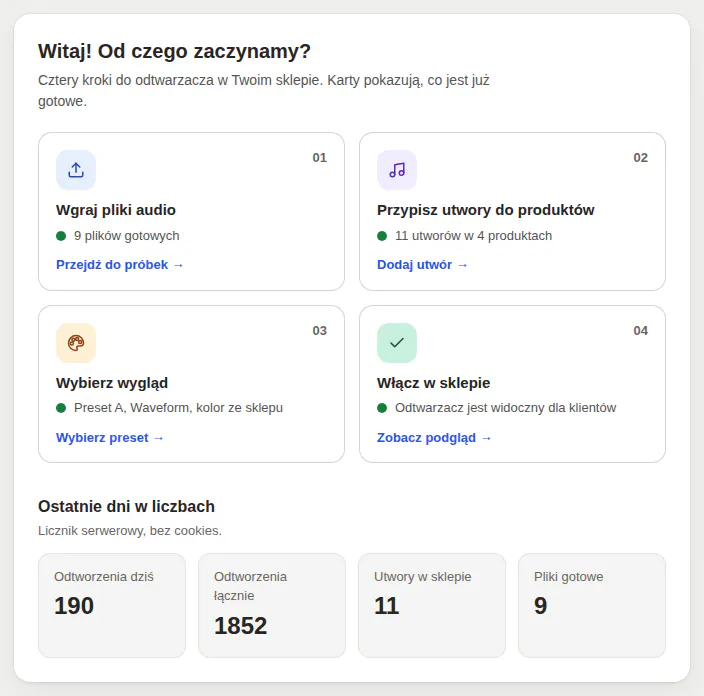Click the checkmark icon on Włącz w sklepie card
The width and height of the screenshot is (704, 696).
(397, 343)
